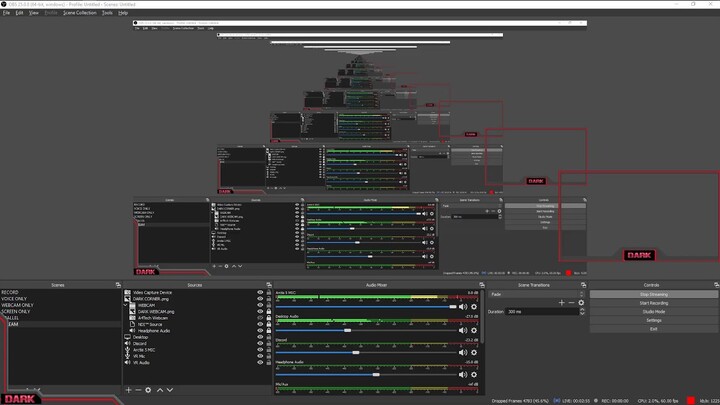
Task: Open source properties gear in Sources toolbar
Action: pyautogui.click(x=148, y=390)
